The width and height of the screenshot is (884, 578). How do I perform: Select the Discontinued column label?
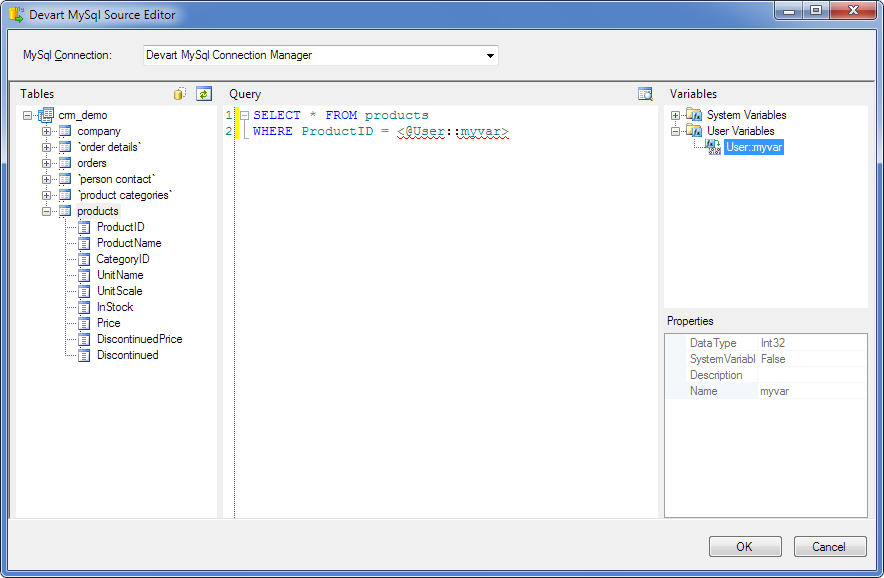coord(127,355)
